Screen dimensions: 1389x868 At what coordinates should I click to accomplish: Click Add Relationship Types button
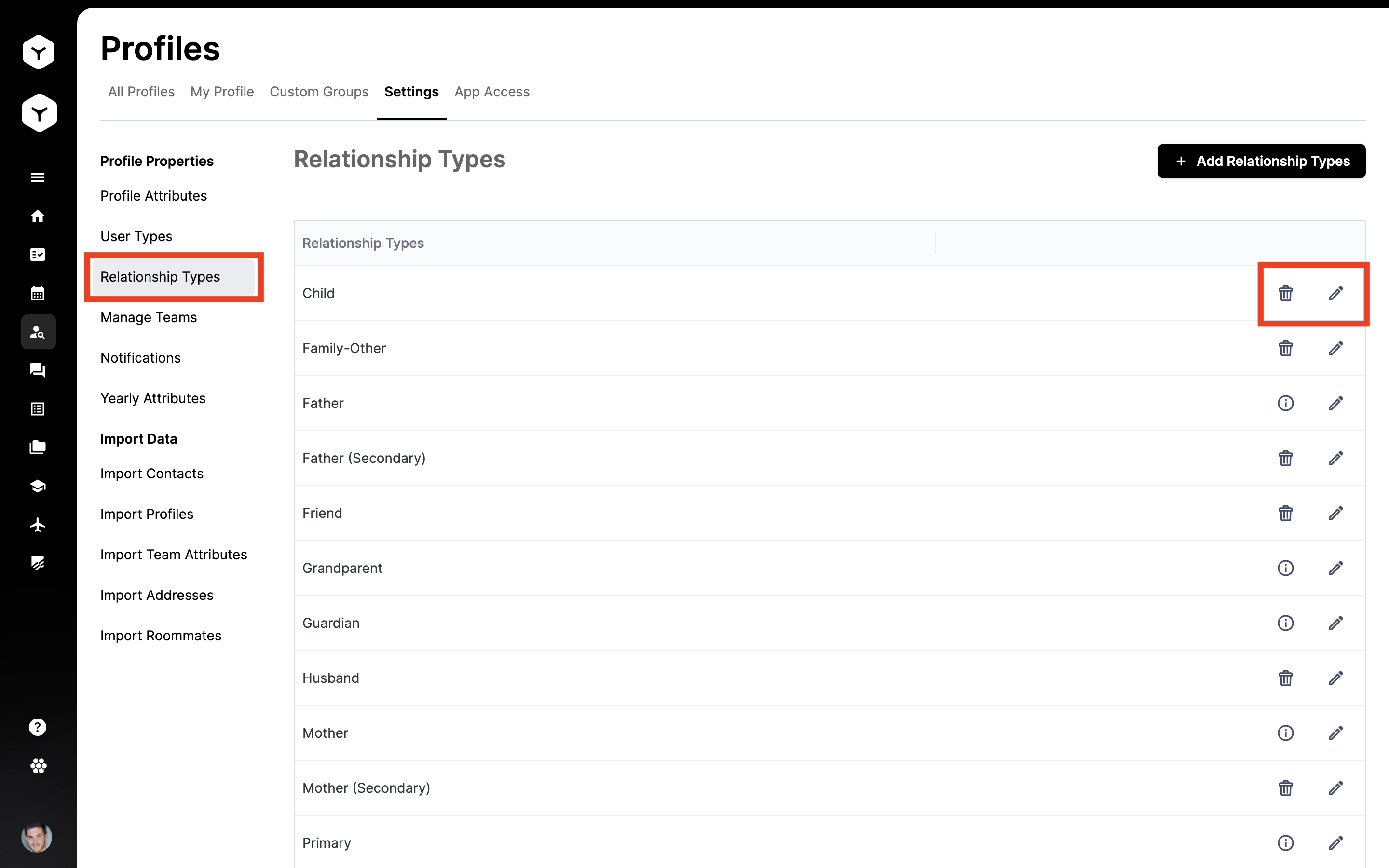coord(1261,162)
